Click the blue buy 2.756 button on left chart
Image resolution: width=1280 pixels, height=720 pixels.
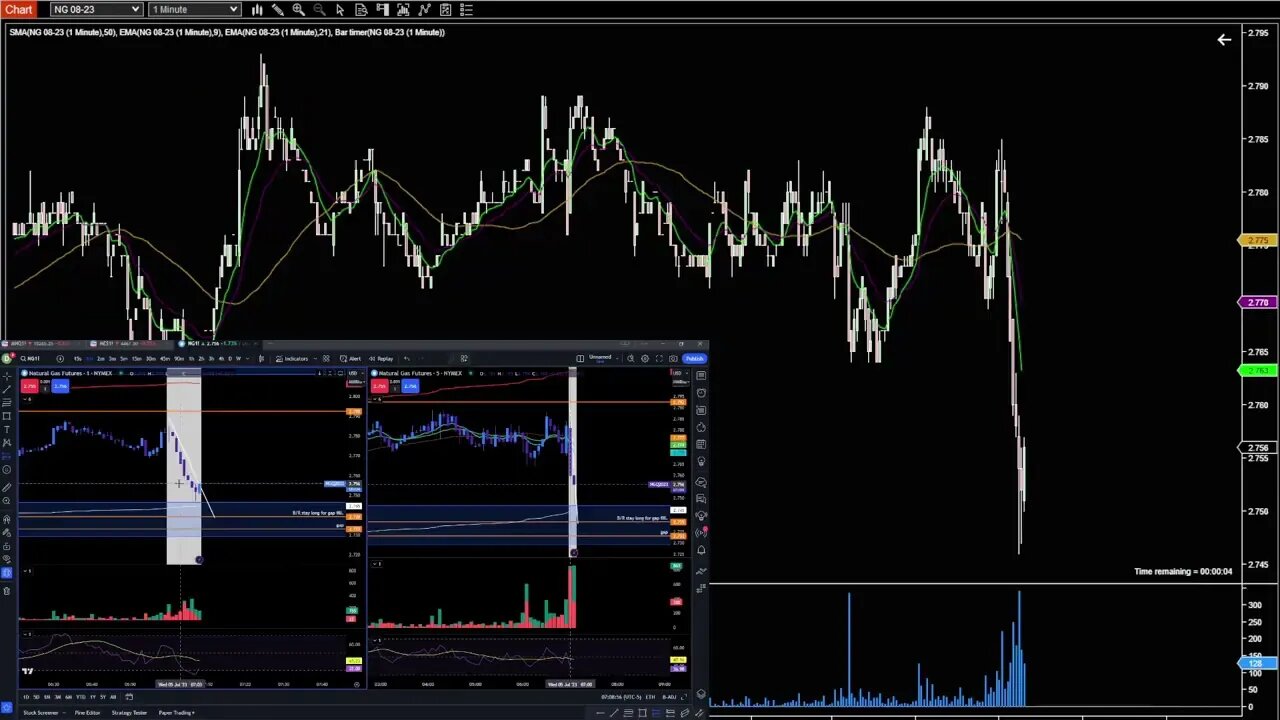point(60,386)
